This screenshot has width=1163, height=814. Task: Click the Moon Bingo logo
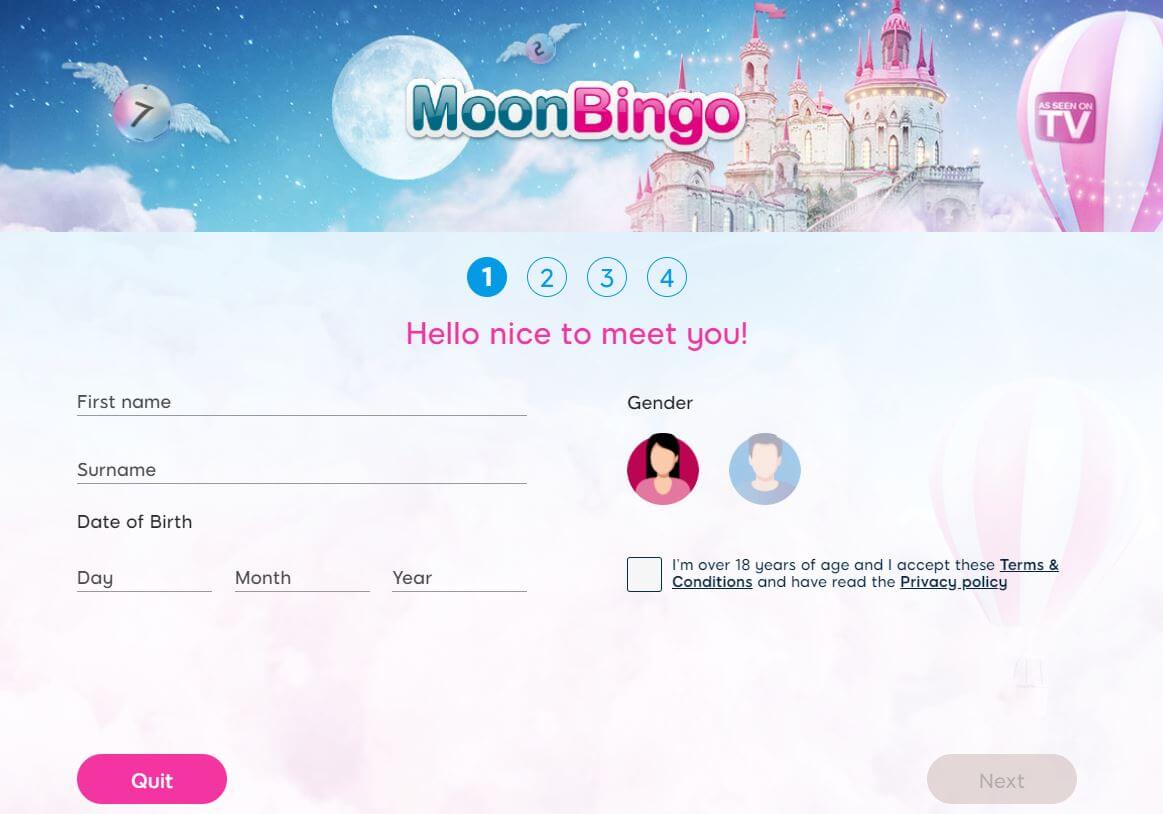click(x=576, y=112)
